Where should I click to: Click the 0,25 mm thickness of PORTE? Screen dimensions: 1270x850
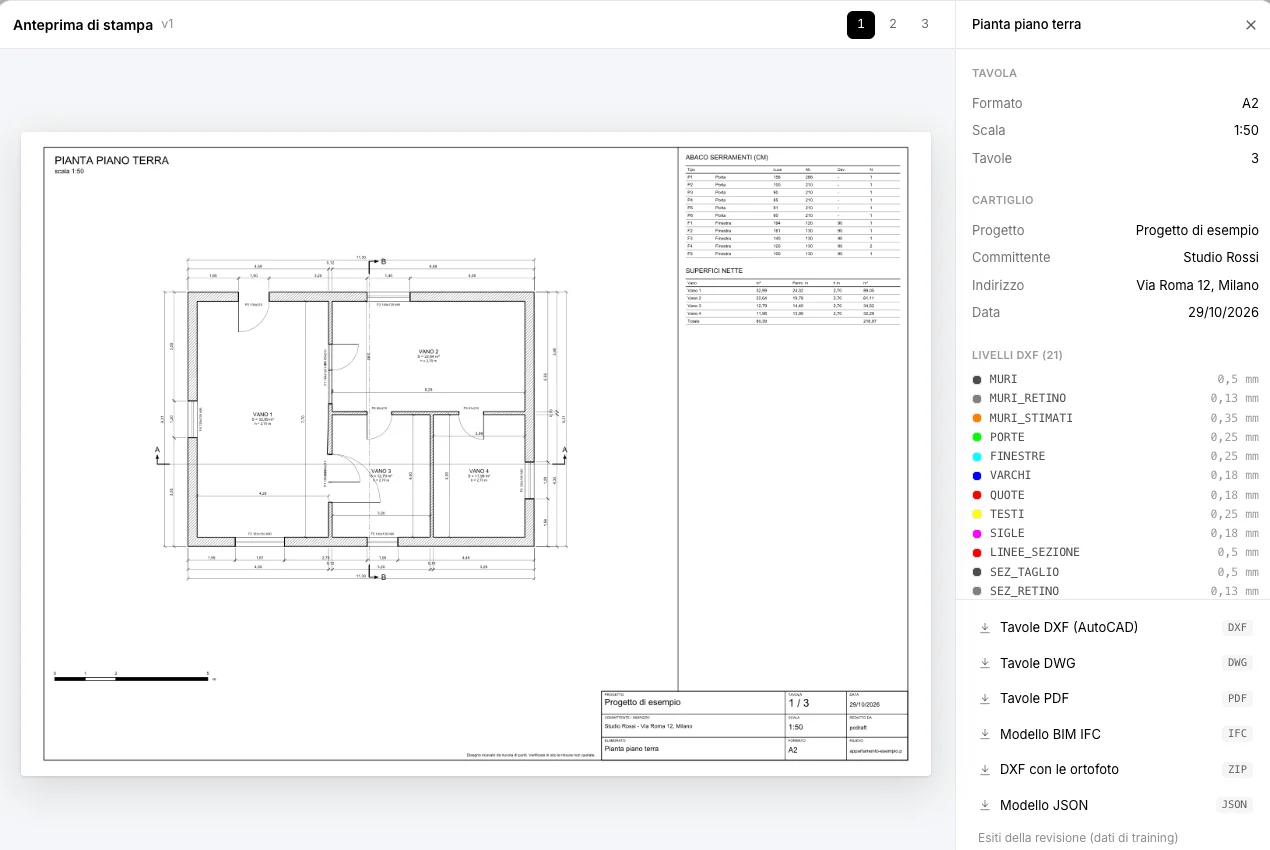point(1234,437)
